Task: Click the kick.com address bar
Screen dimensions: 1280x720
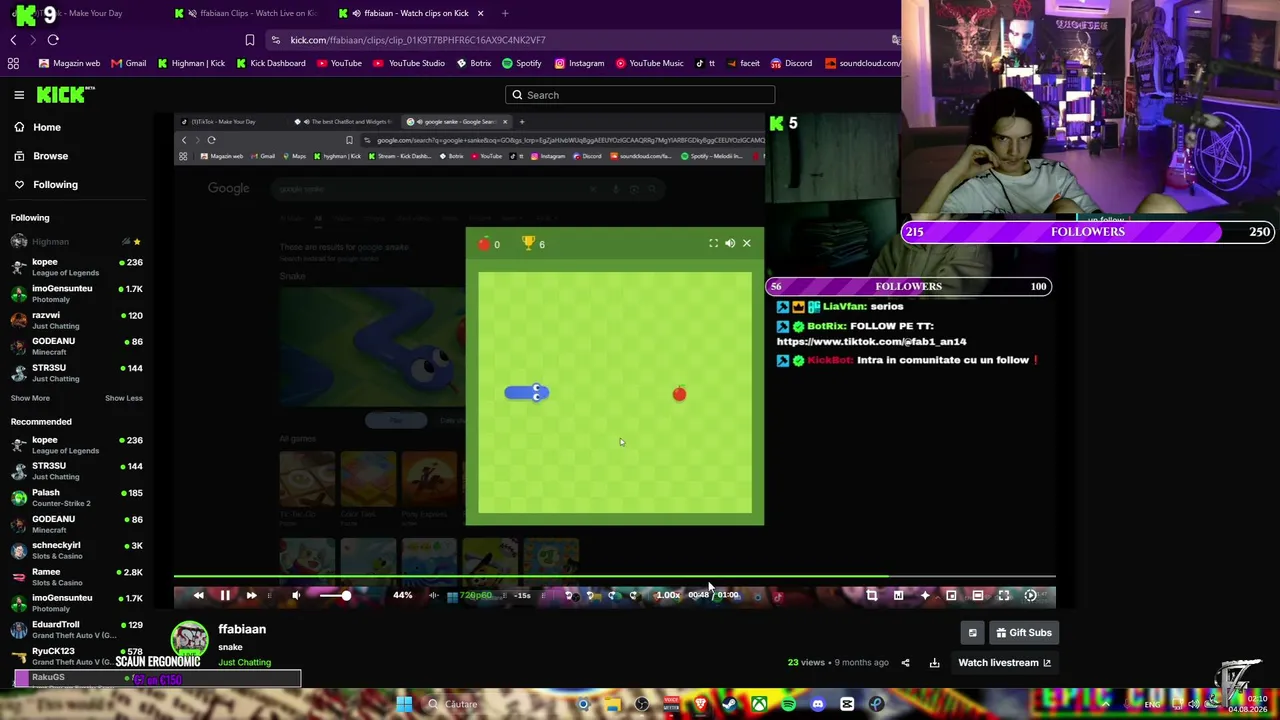Action: point(585,40)
